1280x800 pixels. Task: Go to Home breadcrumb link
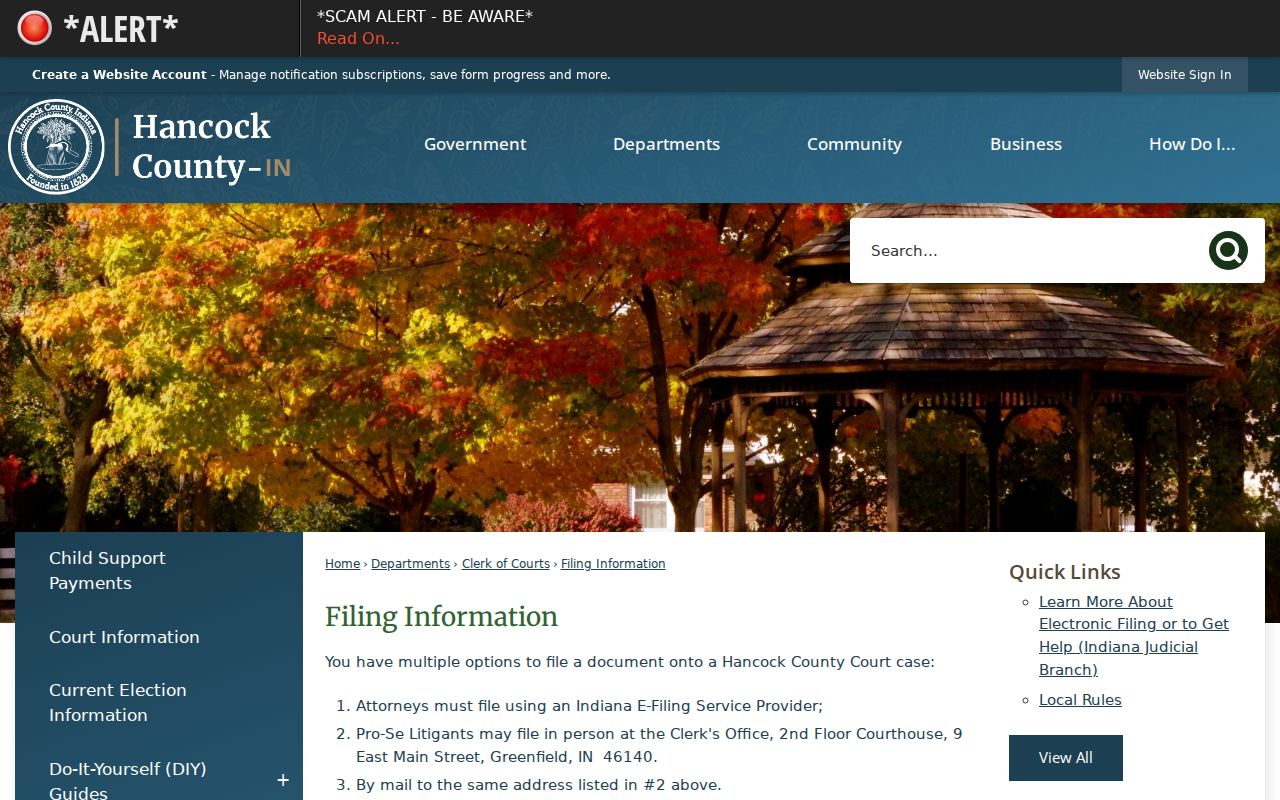tap(342, 564)
